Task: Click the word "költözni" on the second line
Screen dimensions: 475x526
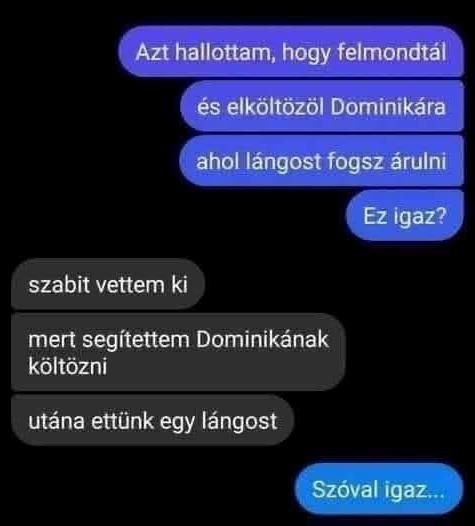Action: click(x=68, y=366)
